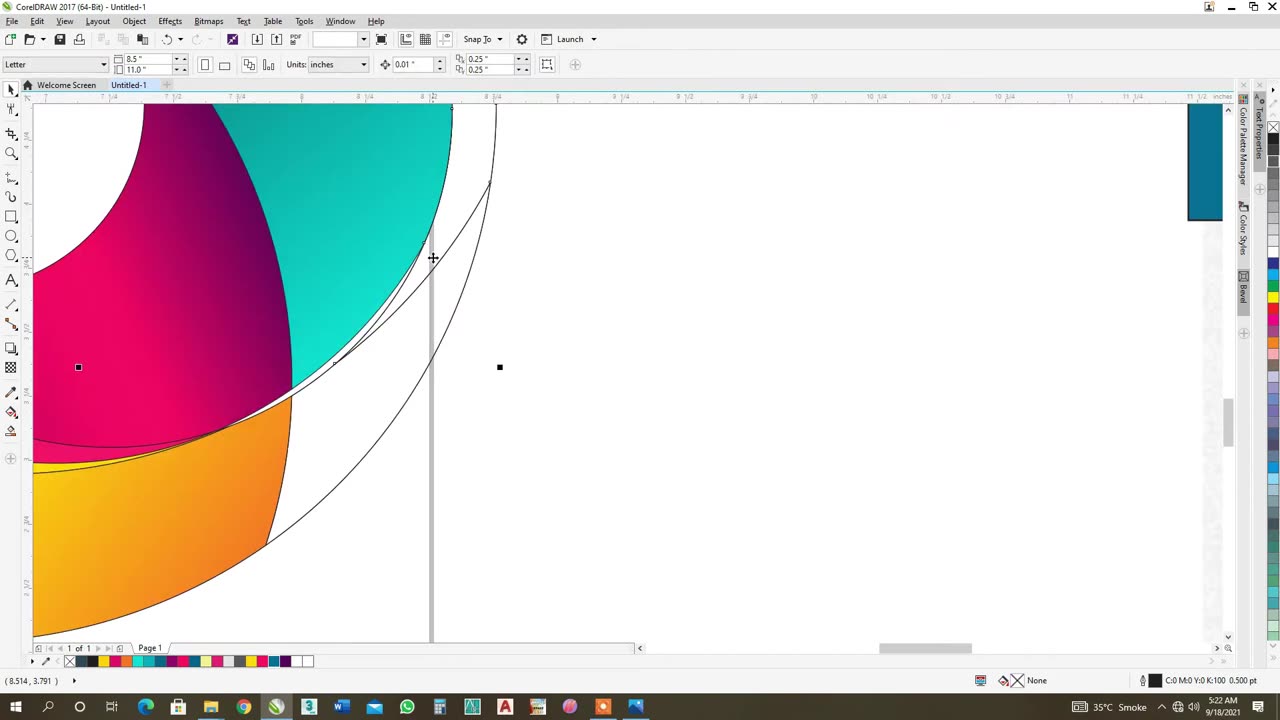
Task: Switch to the Welcome Screen tab
Action: (66, 85)
